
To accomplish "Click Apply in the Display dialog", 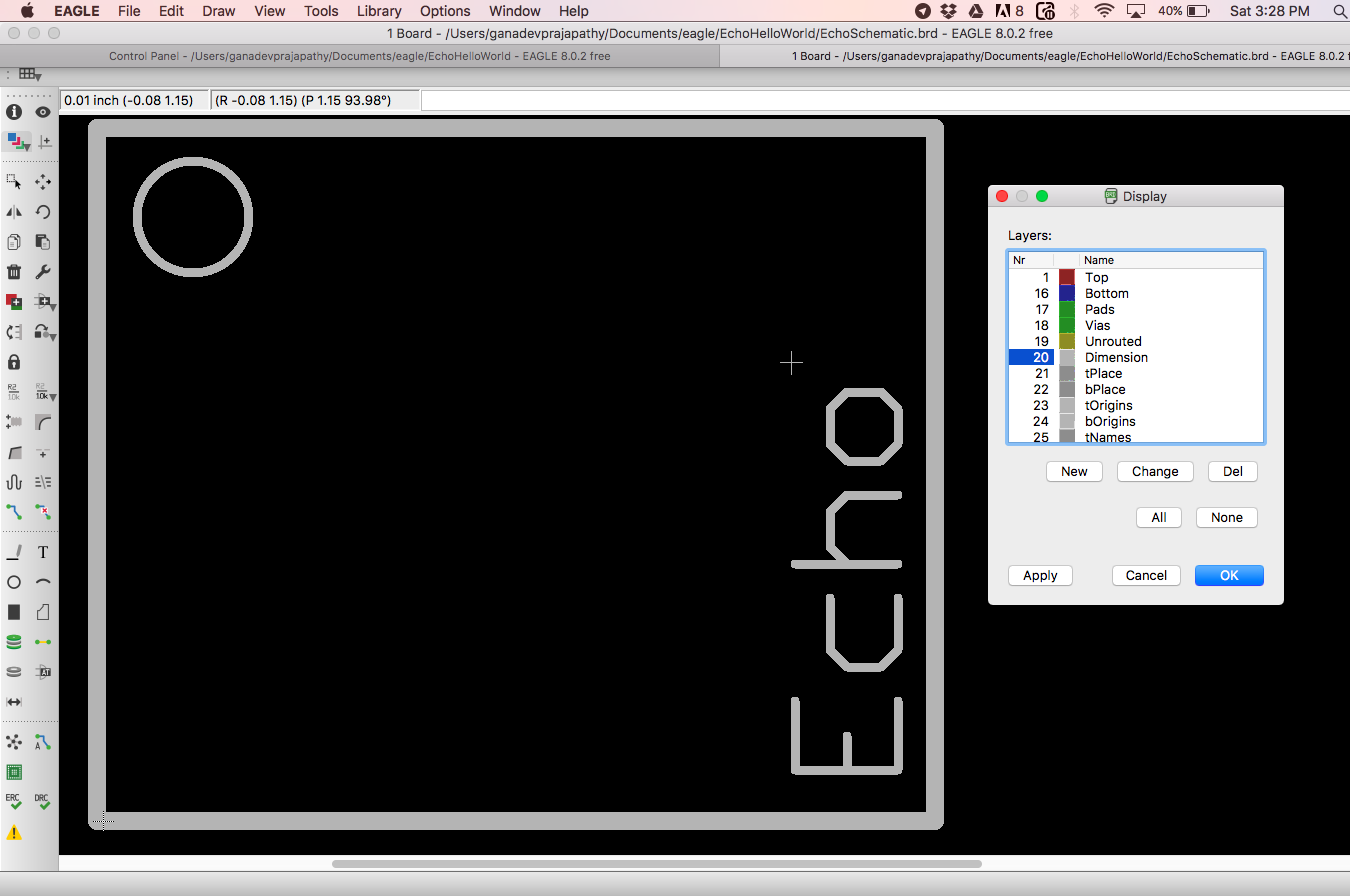I will [1040, 575].
